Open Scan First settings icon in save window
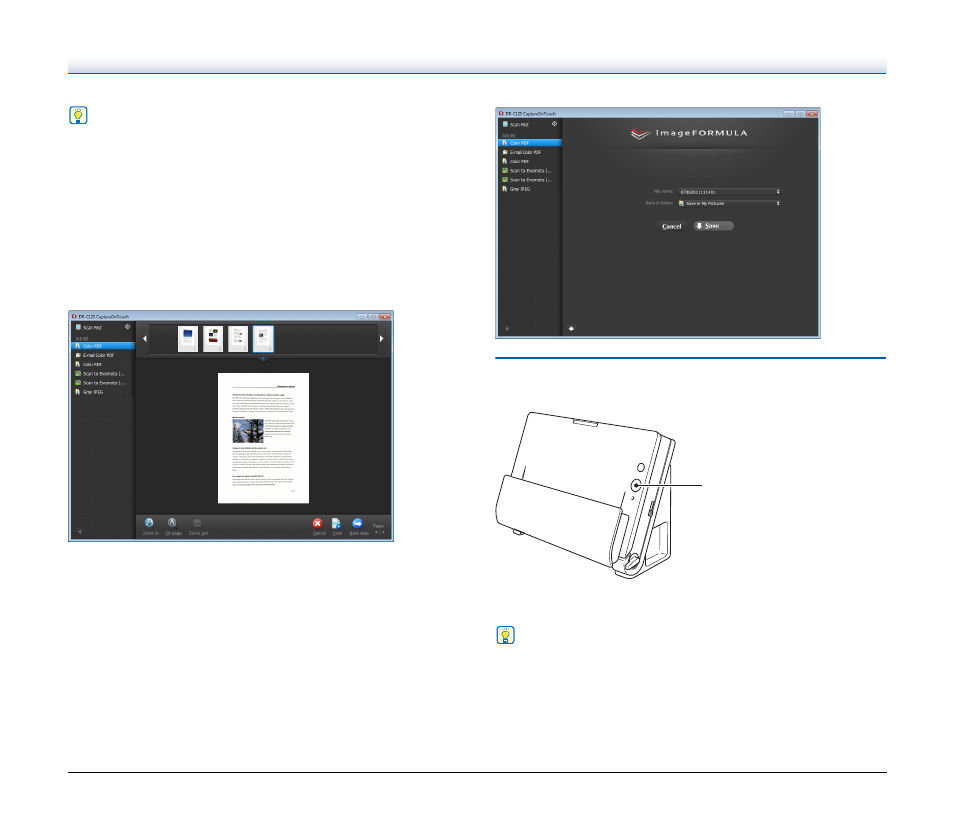 point(554,124)
